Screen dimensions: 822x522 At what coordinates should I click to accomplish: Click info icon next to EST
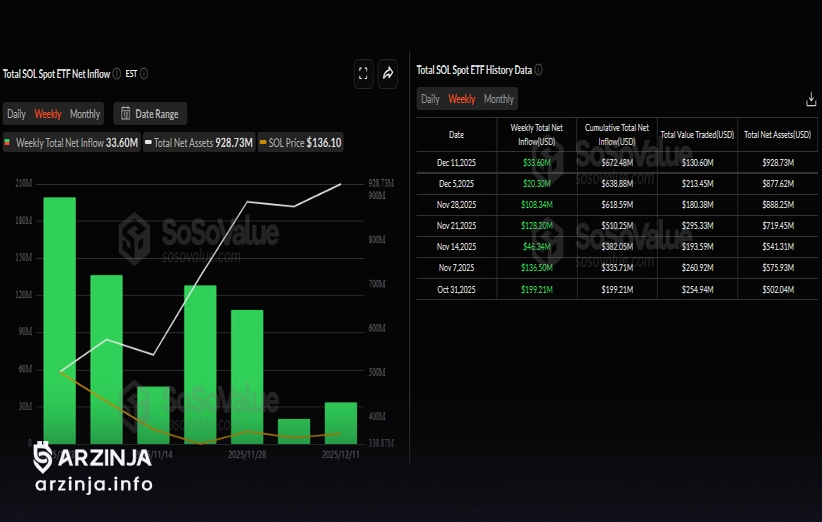pyautogui.click(x=144, y=73)
